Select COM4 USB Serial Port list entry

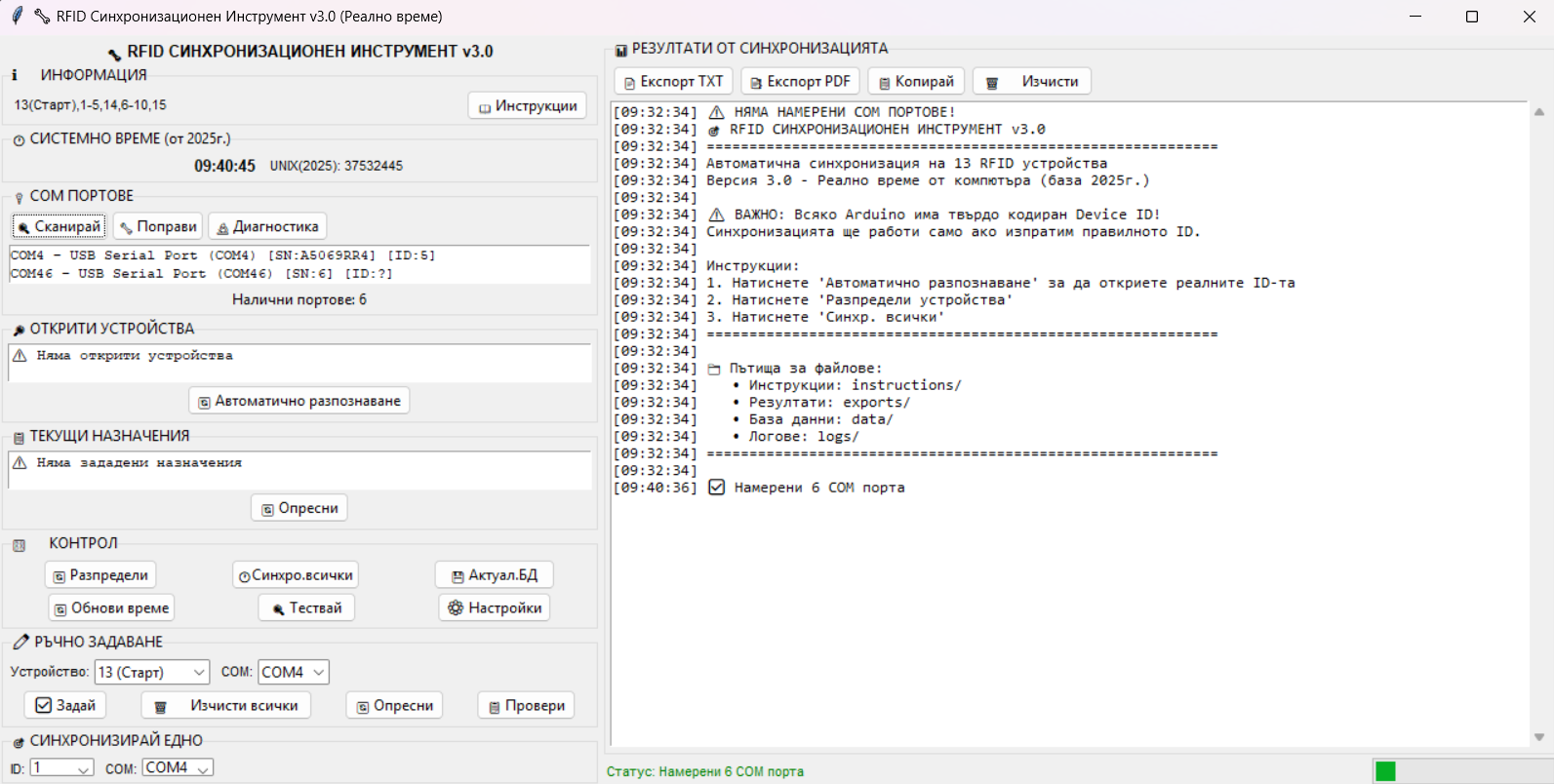click(222, 255)
